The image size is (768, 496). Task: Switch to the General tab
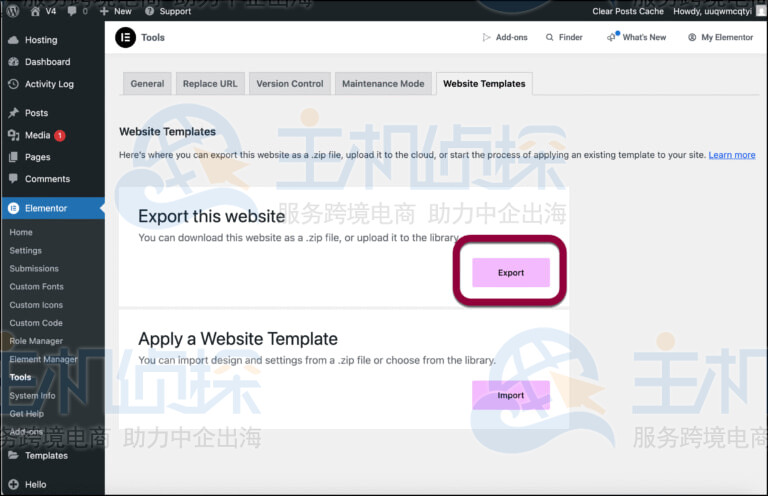coord(147,84)
